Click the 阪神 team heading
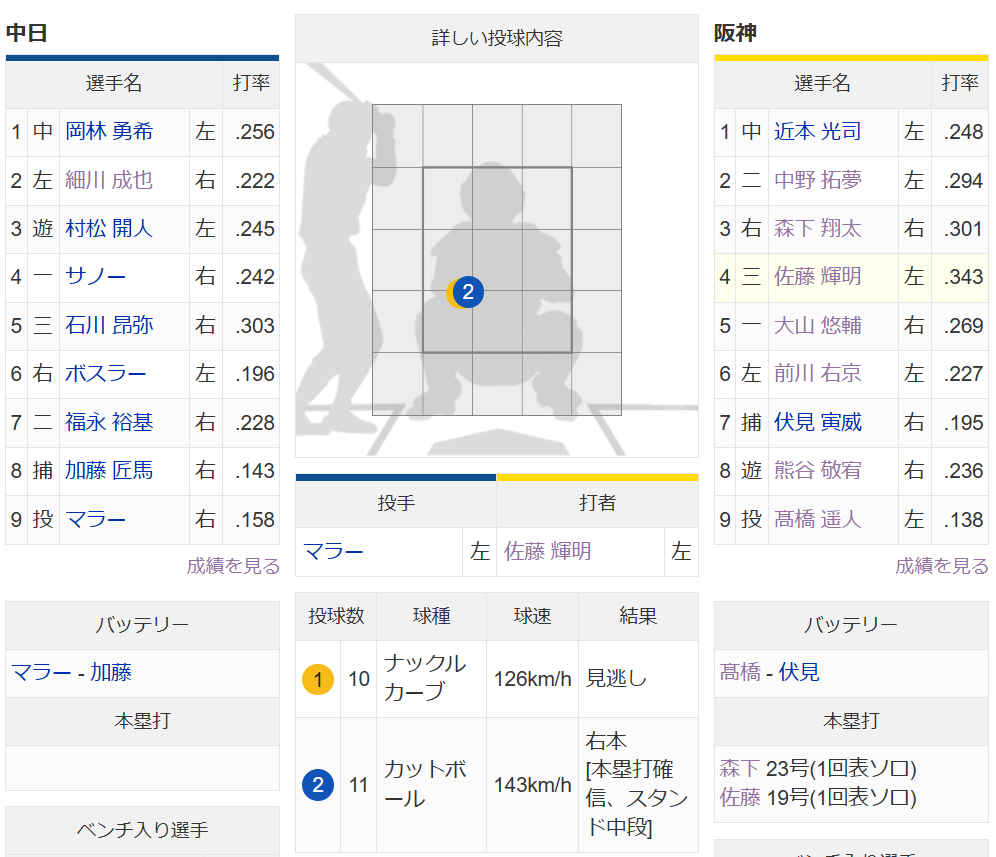996x857 pixels. click(735, 32)
